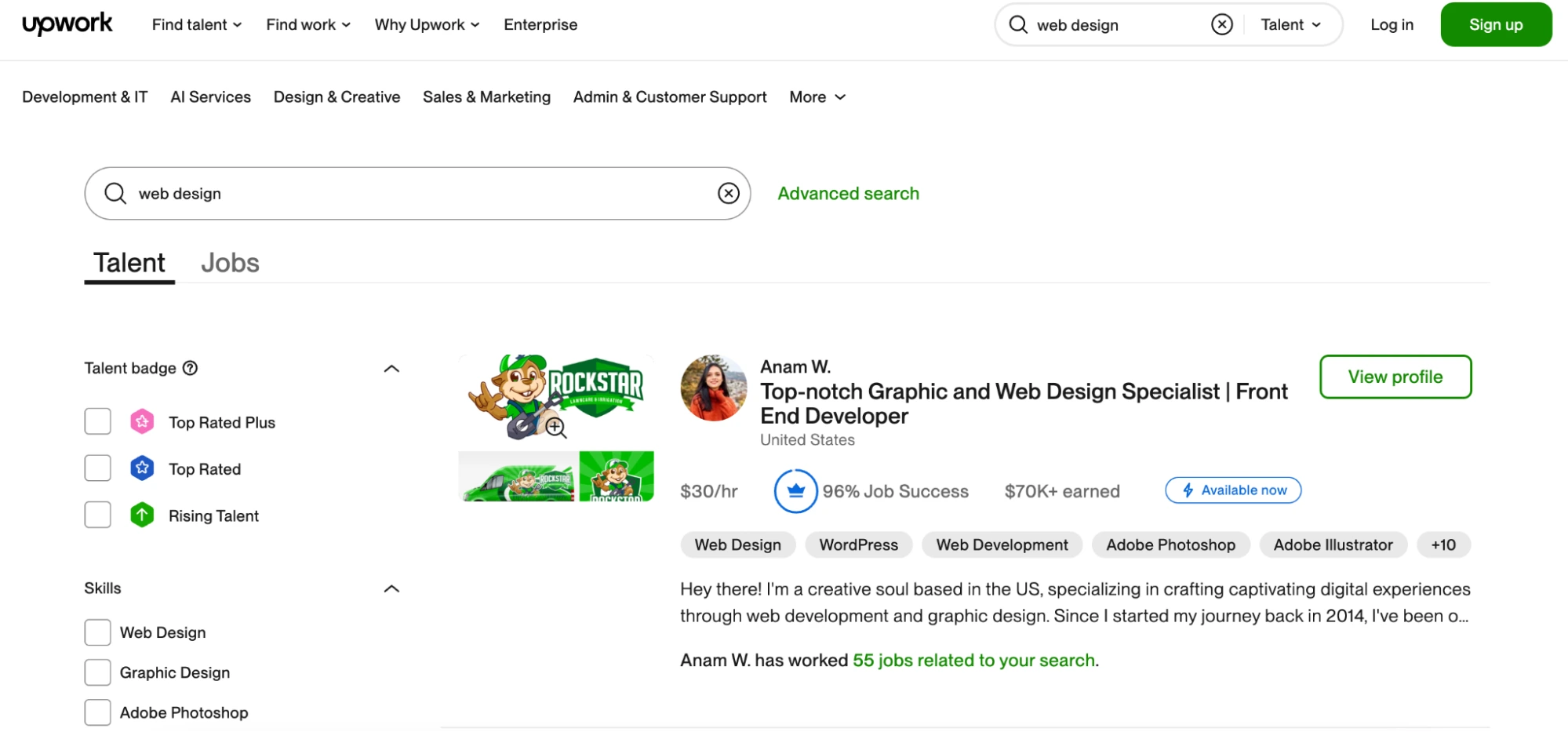The width and height of the screenshot is (1568, 732).
Task: Check the Web Design skill checkbox
Action: point(98,632)
